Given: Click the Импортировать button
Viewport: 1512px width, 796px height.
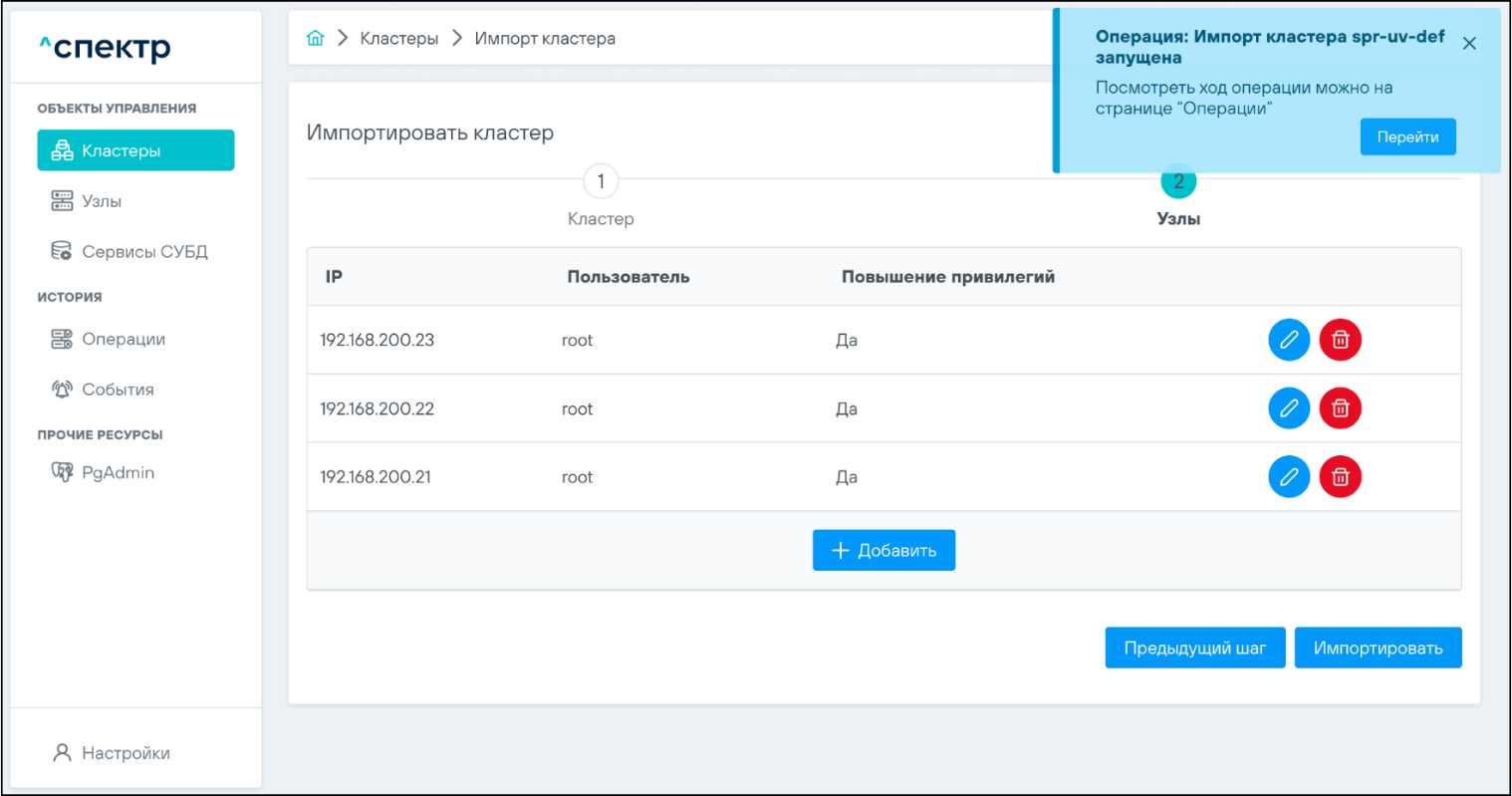Looking at the screenshot, I should click(x=1378, y=648).
